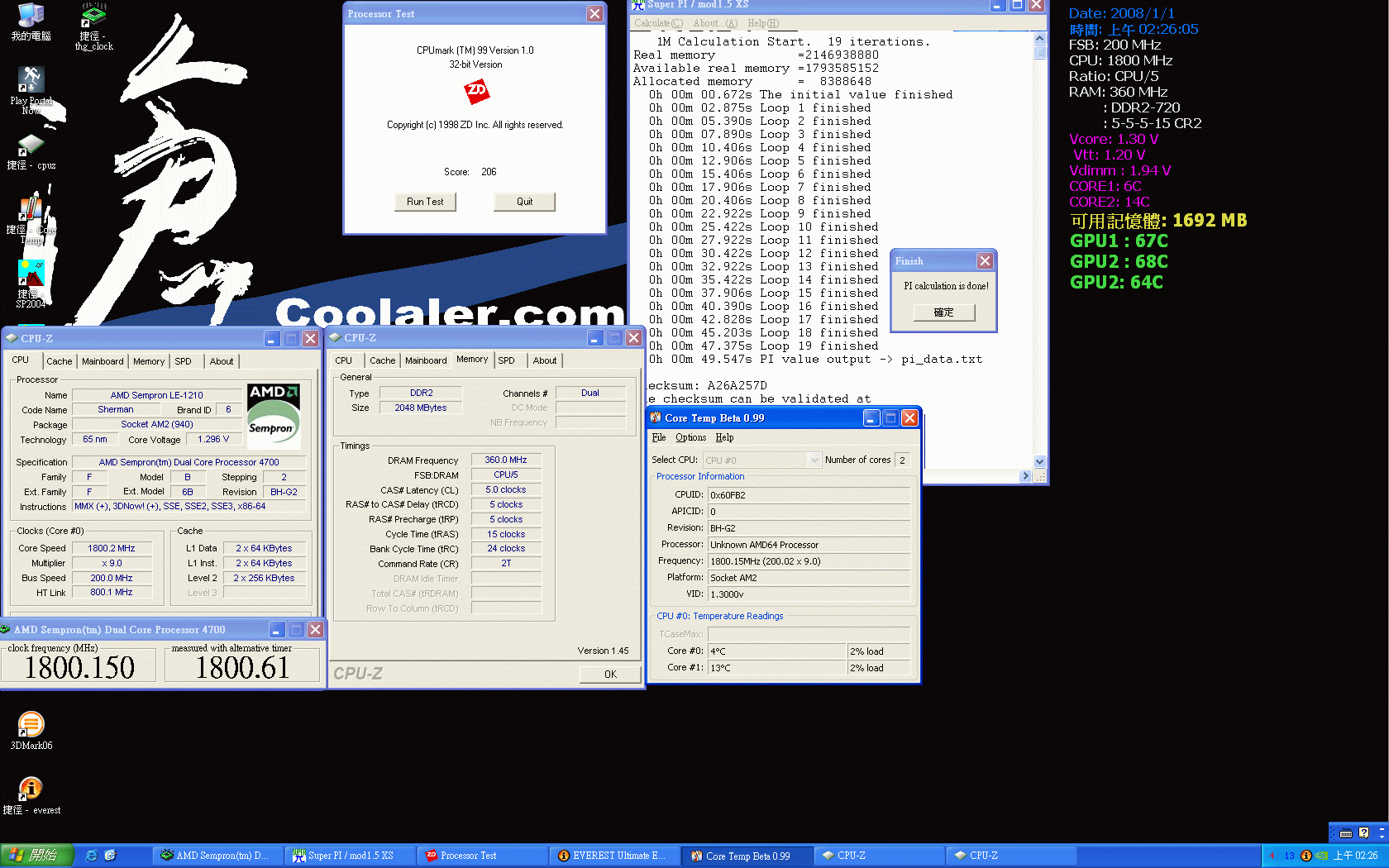Confirm the PI calculation done dialog
Image resolution: width=1389 pixels, height=868 pixels.
[x=943, y=312]
